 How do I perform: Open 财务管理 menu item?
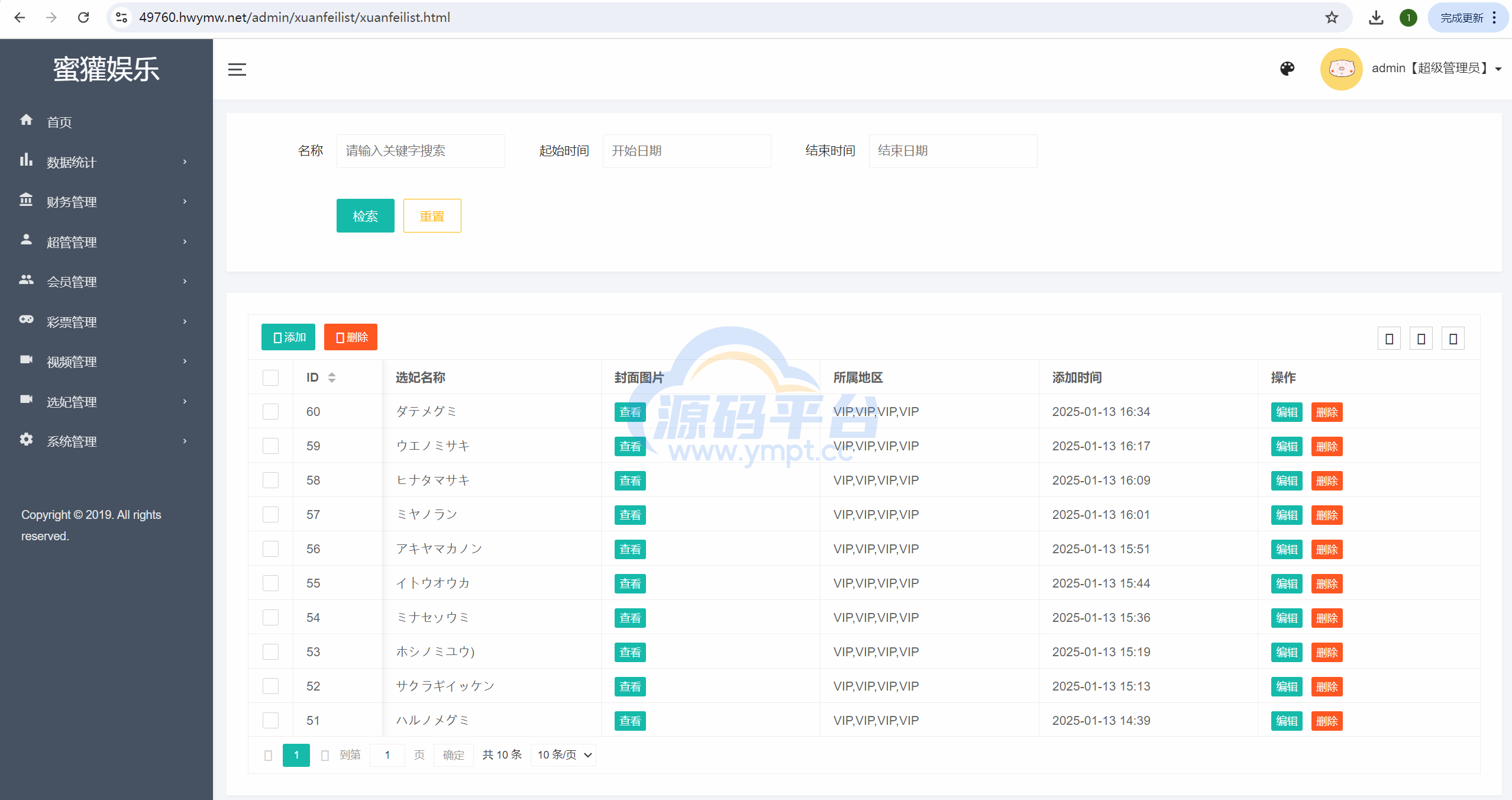[x=72, y=202]
